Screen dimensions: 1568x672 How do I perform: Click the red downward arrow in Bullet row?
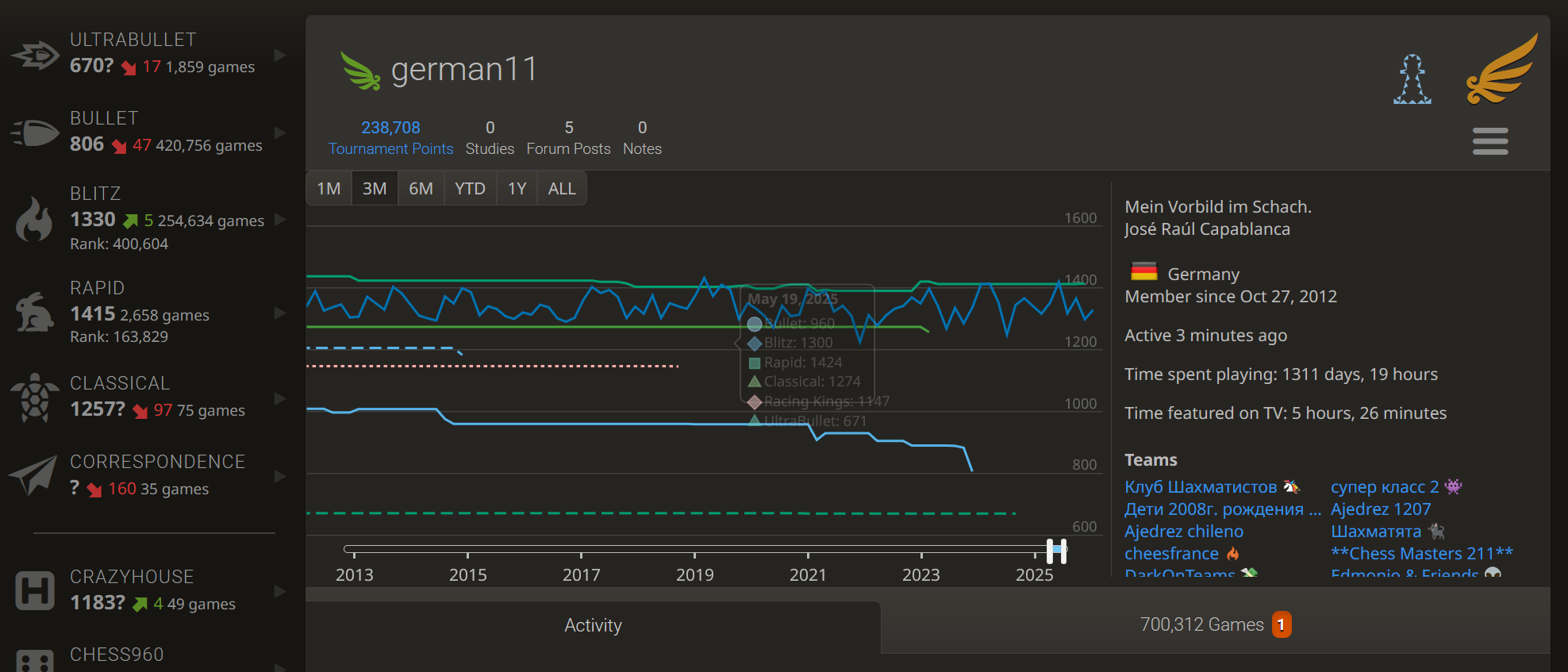pyautogui.click(x=120, y=146)
